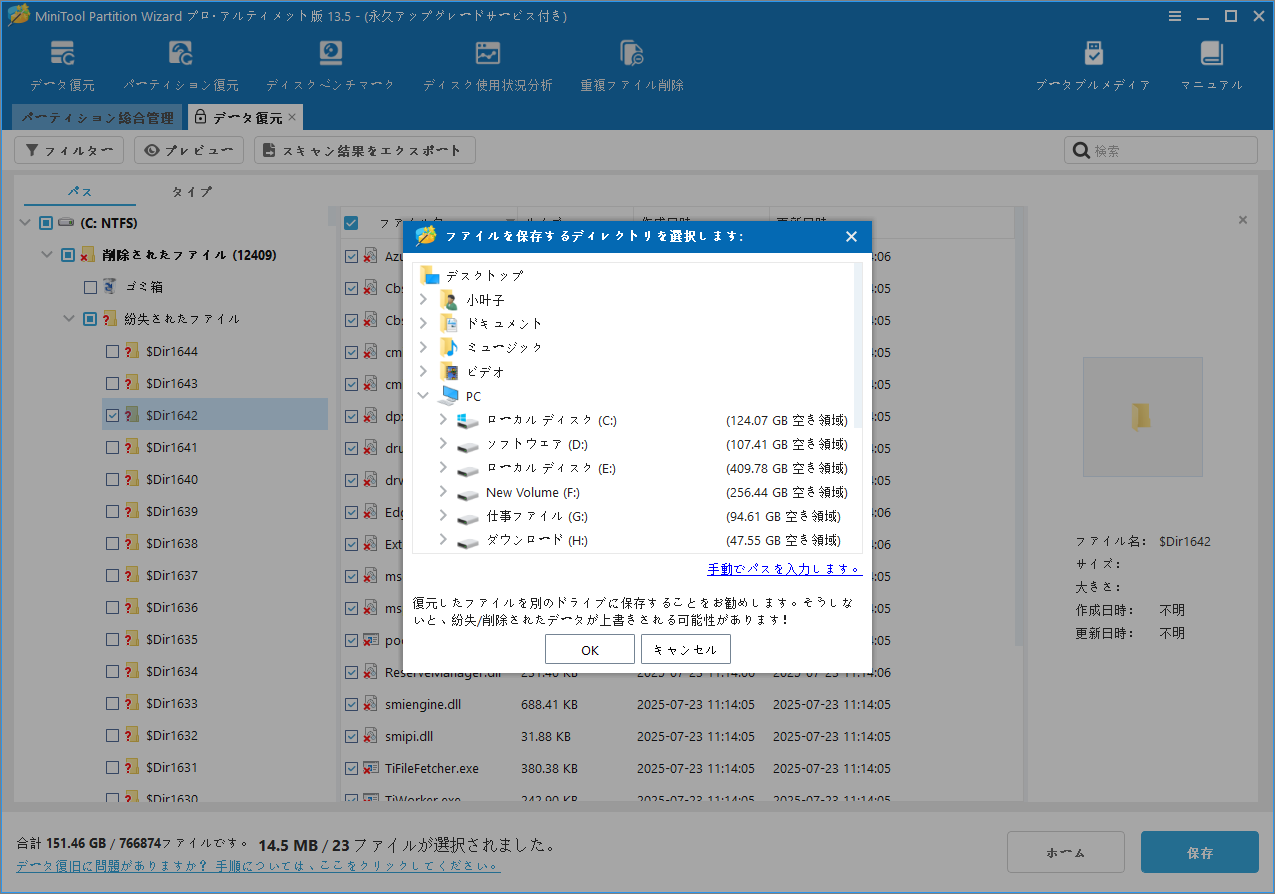Select the パーティション復元 tool
The image size is (1275, 894).
(x=180, y=63)
